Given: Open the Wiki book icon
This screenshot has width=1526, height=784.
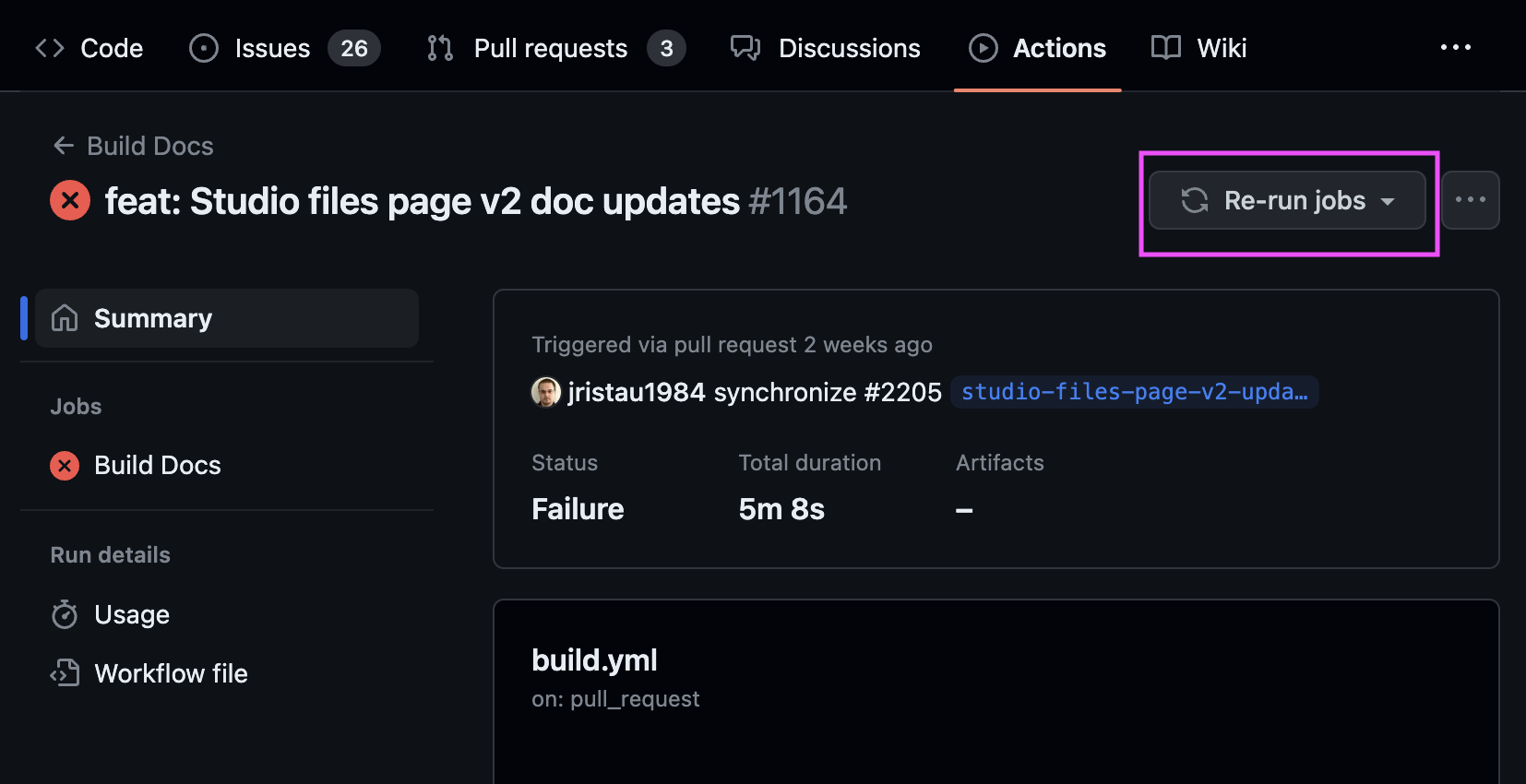Looking at the screenshot, I should [x=1166, y=48].
